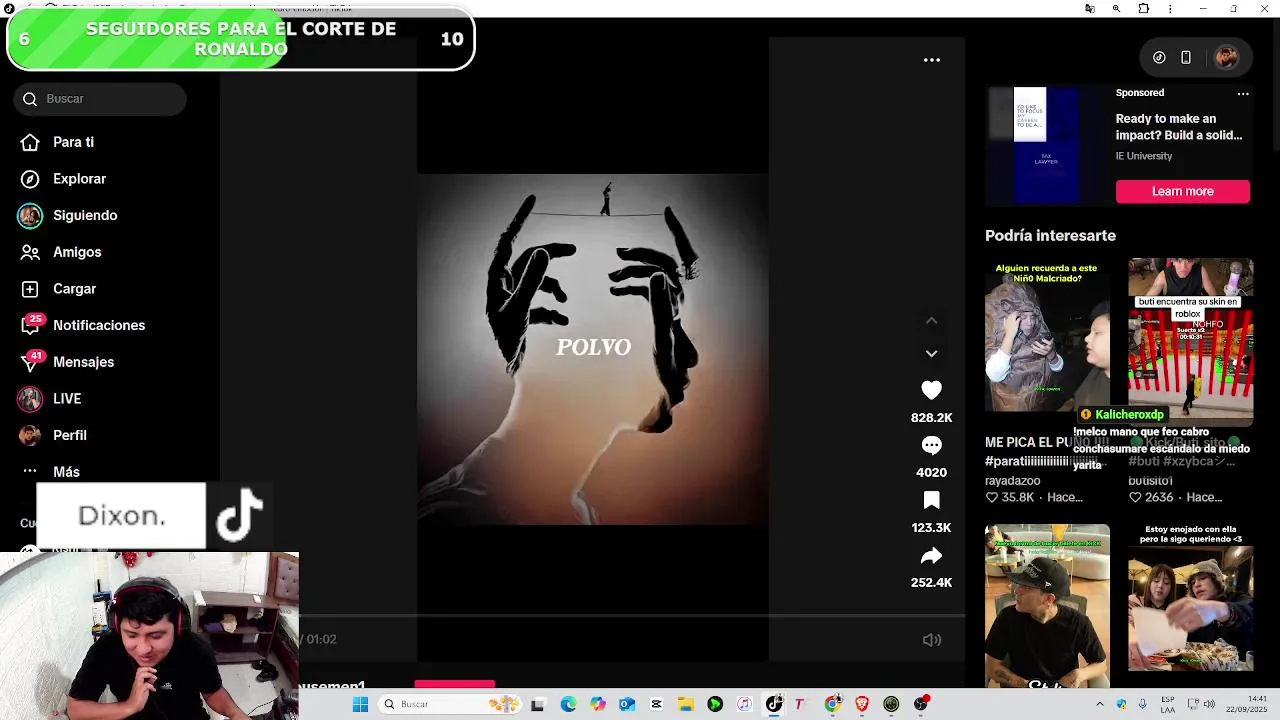
Task: Click the browser zoom magnifier icon
Action: [x=1117, y=9]
